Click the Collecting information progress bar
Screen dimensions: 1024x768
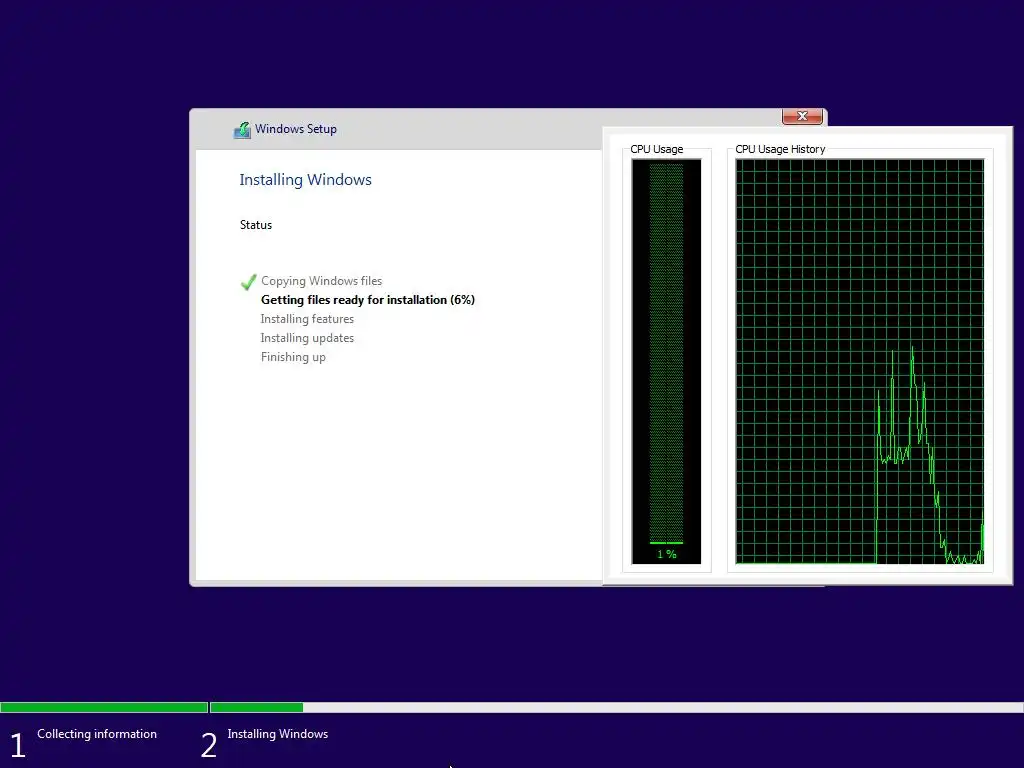104,707
